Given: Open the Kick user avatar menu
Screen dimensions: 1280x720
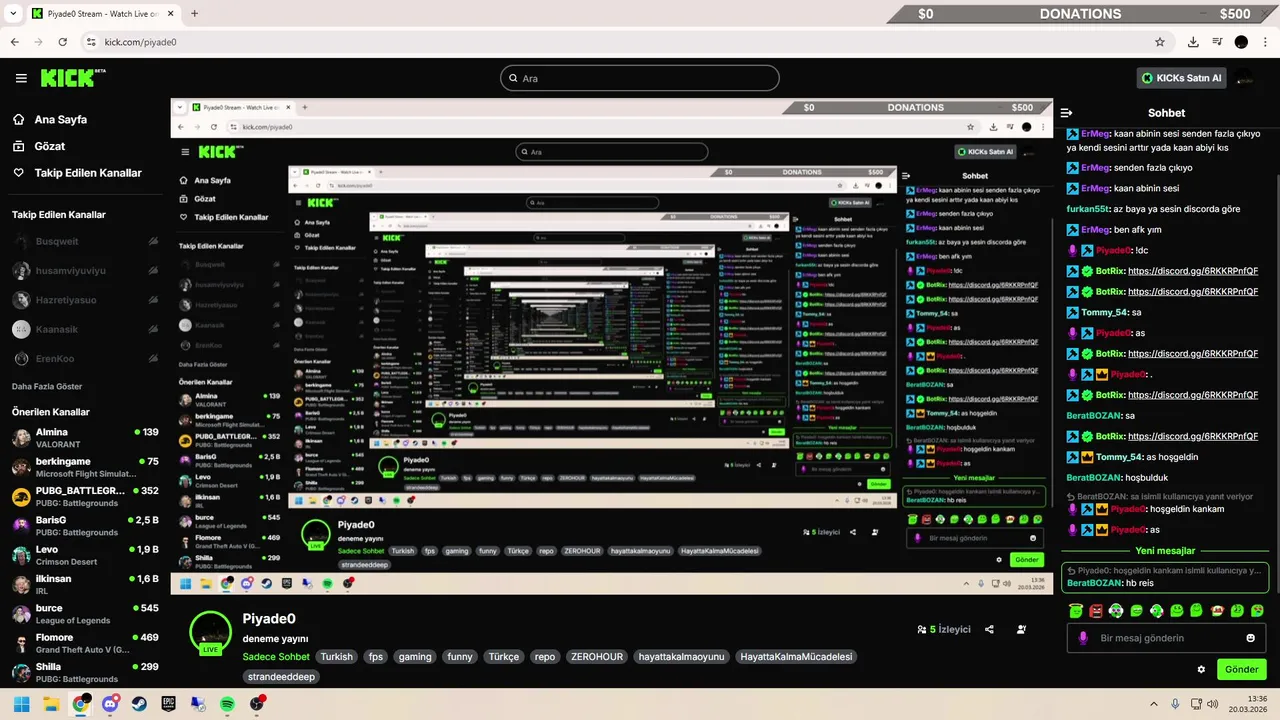Looking at the screenshot, I should [1244, 78].
